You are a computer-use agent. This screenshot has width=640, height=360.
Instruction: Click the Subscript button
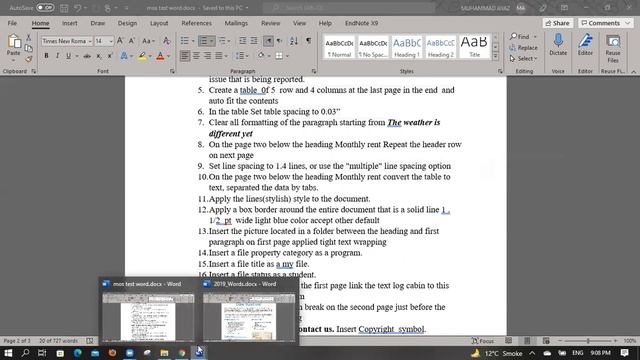[x=99, y=56]
